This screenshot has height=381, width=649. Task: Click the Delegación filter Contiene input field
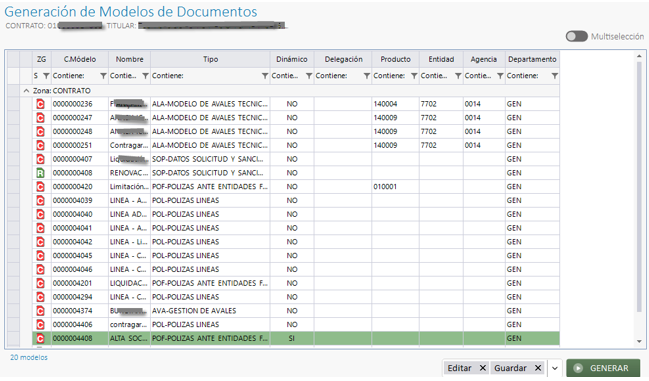[339, 76]
